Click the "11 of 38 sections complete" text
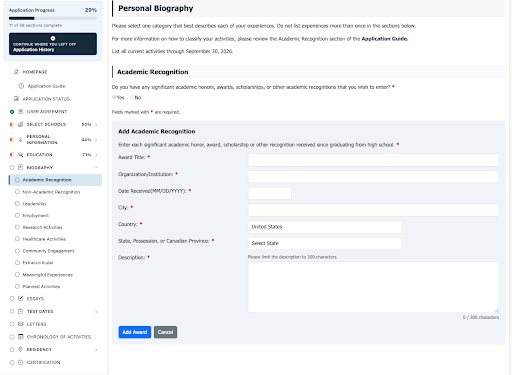The width and height of the screenshot is (512, 375). coord(35,25)
